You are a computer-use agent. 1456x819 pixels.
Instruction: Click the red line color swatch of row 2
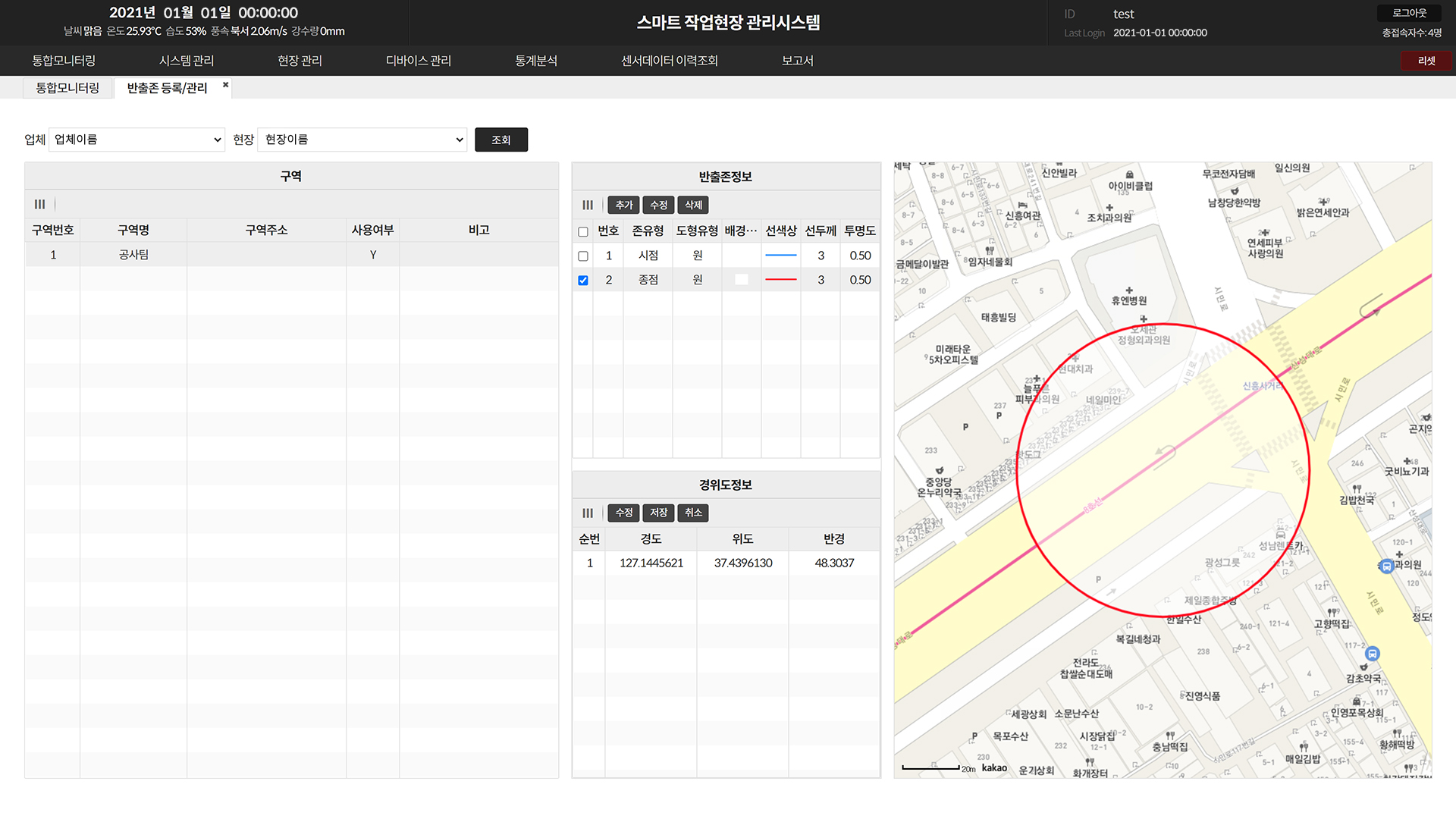click(781, 280)
